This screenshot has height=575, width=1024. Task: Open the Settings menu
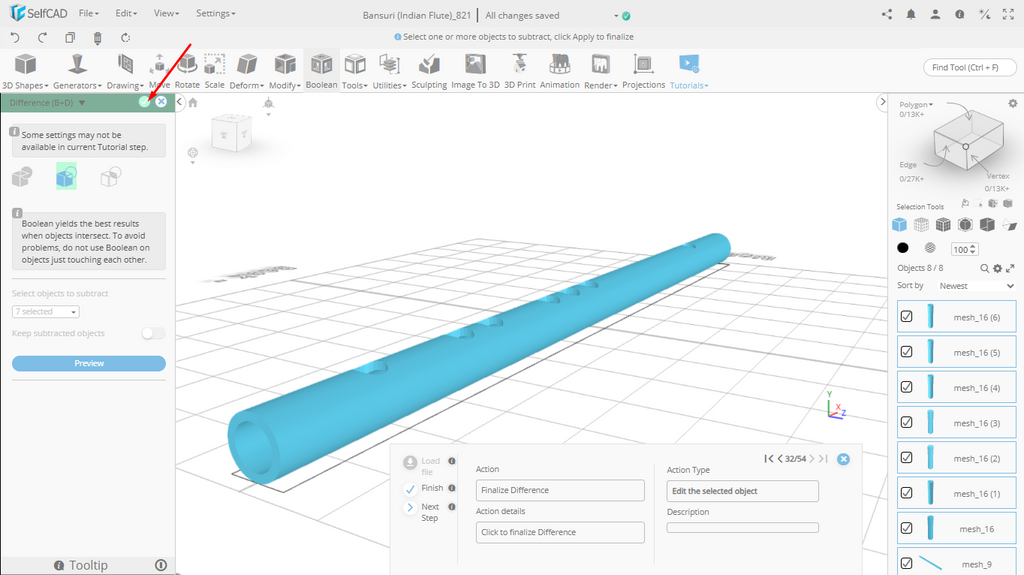pyautogui.click(x=215, y=14)
